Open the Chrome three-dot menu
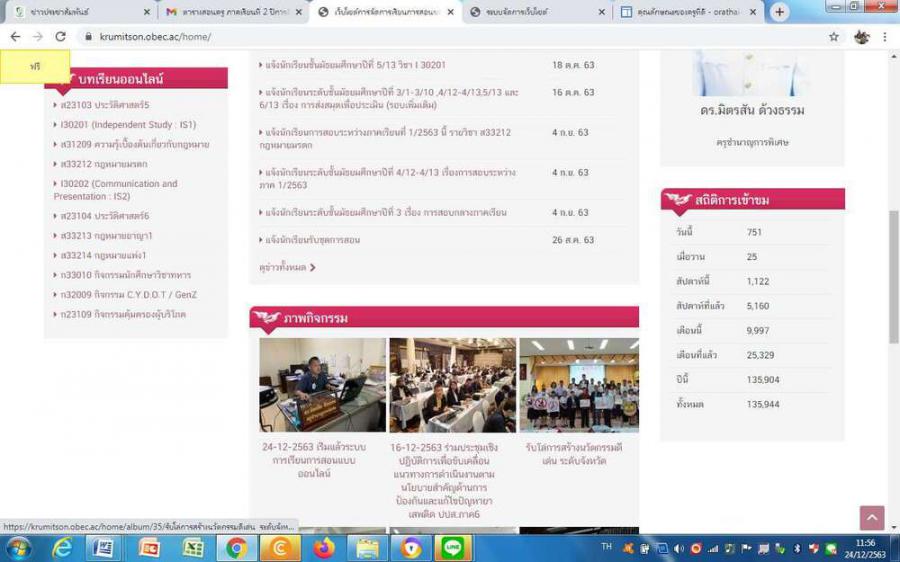The image size is (900, 562). (886, 37)
